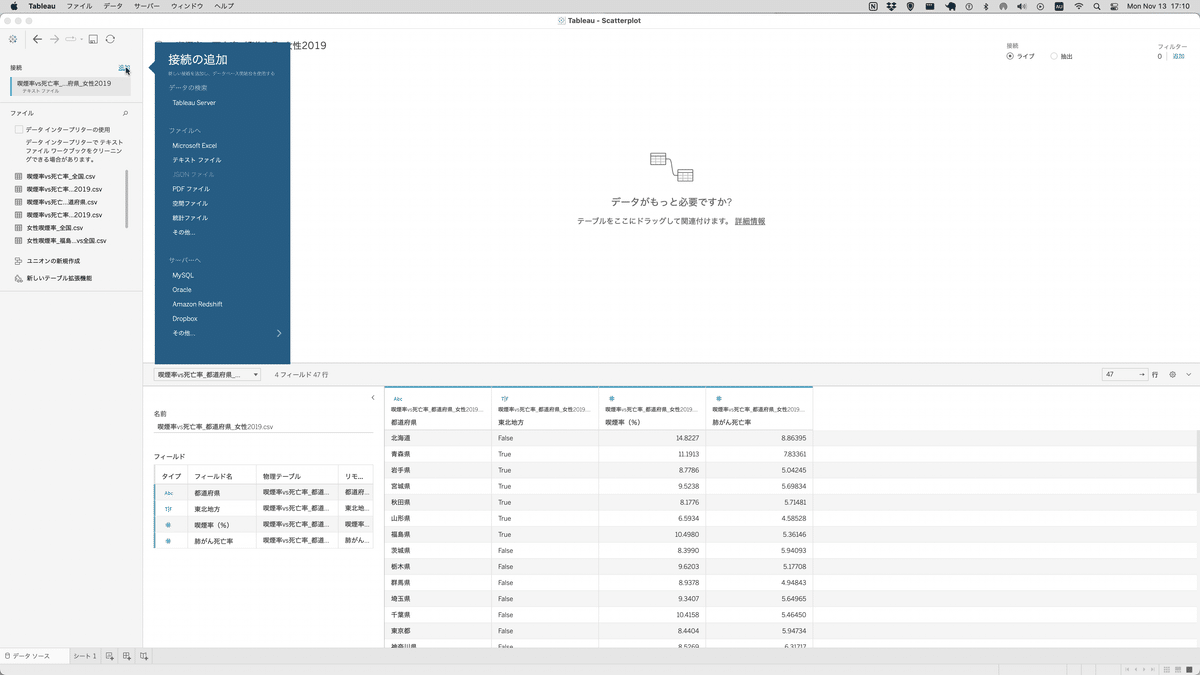Open the ヘルプ menu
Viewport: 1200px width, 675px height.
[x=225, y=6]
